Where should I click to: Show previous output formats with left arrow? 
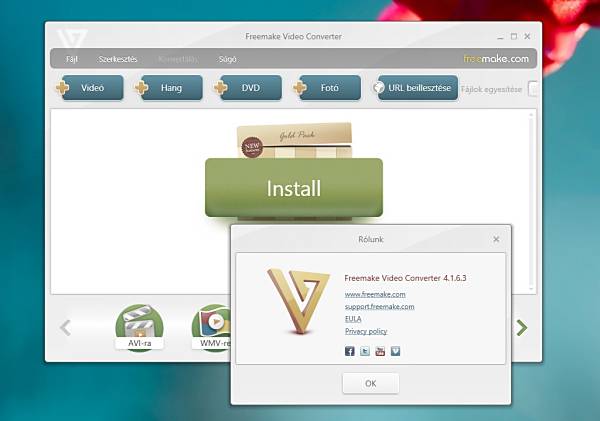point(65,328)
